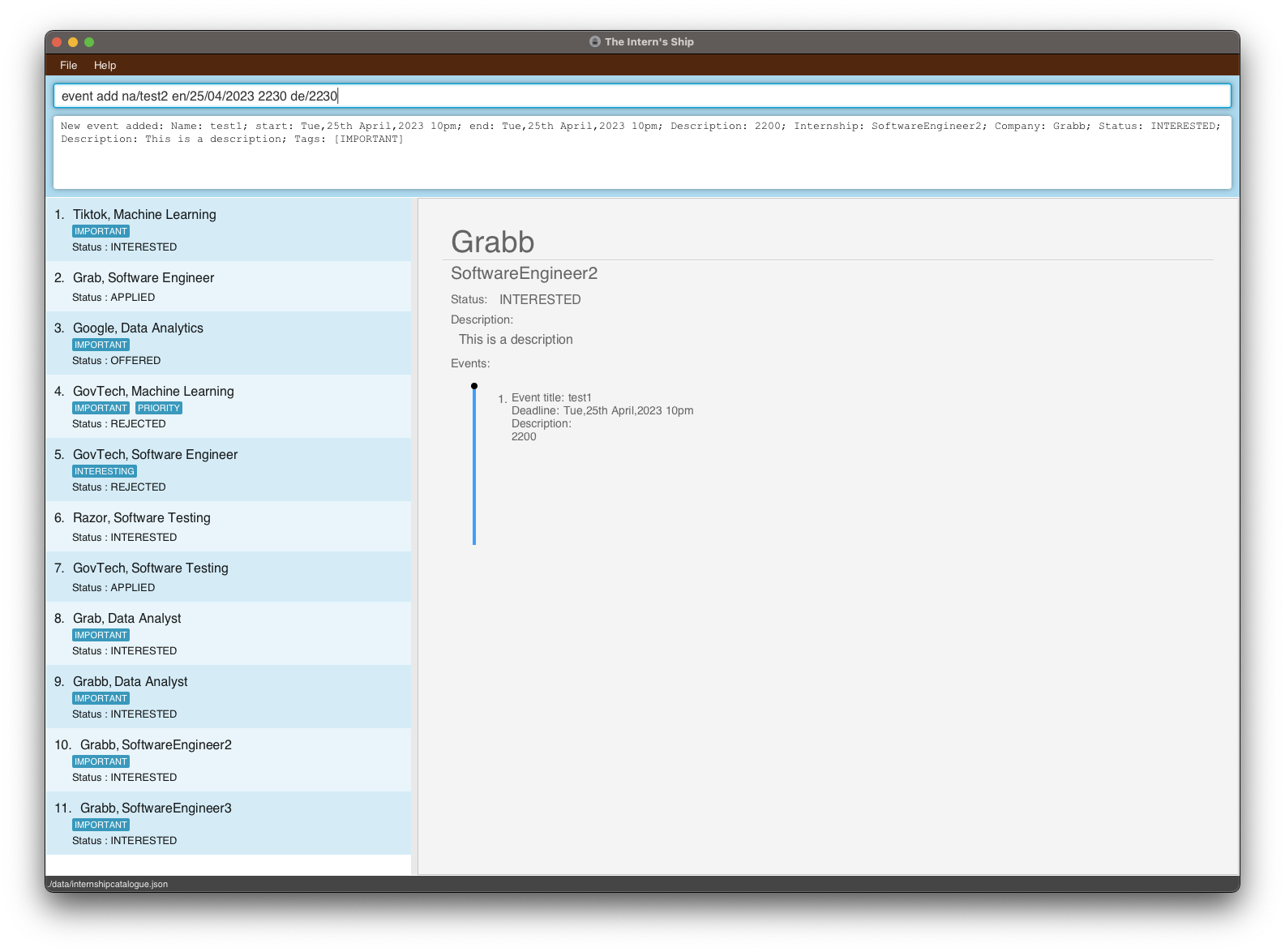Click the Grabb company heading
1285x952 pixels.
[492, 242]
